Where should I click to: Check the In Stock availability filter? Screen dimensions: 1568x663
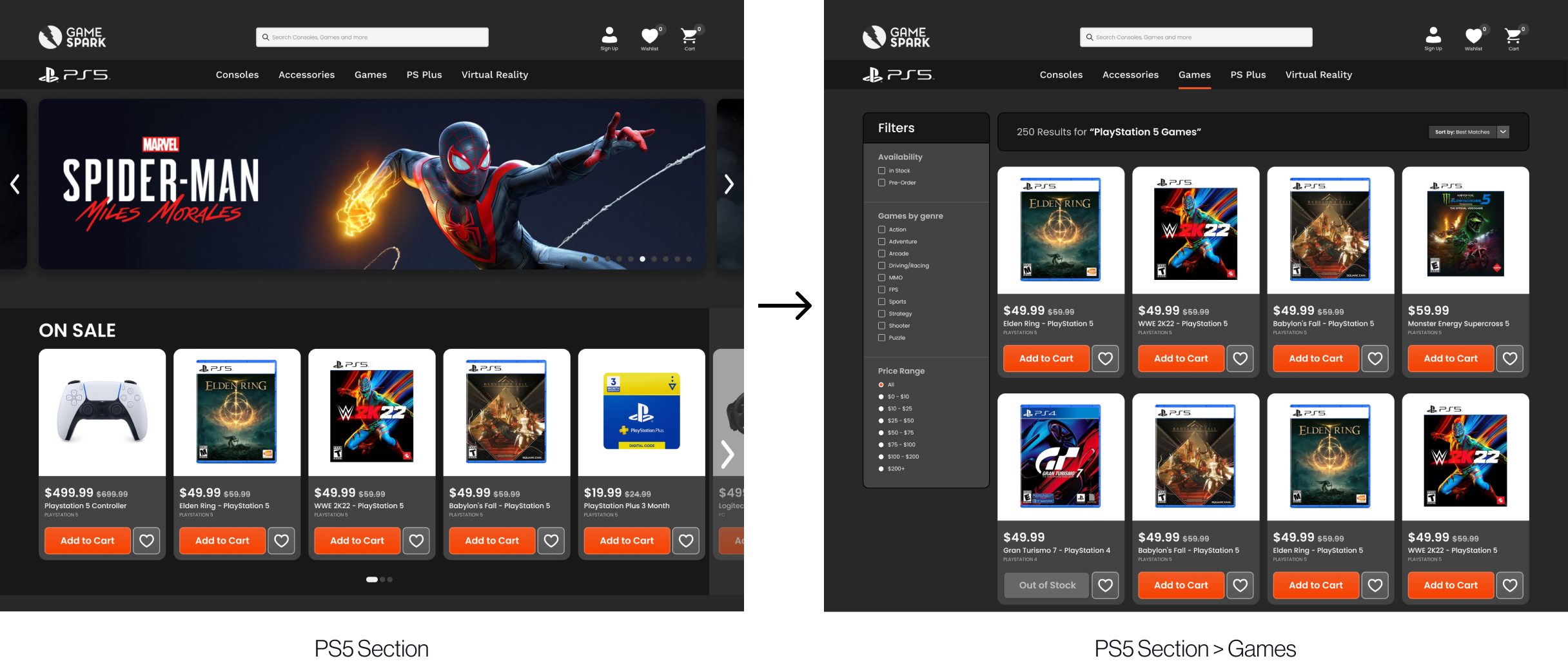point(881,171)
